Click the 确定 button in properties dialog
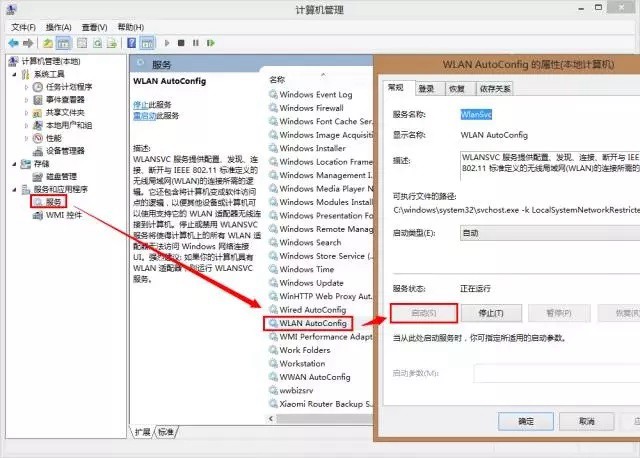 [526, 422]
